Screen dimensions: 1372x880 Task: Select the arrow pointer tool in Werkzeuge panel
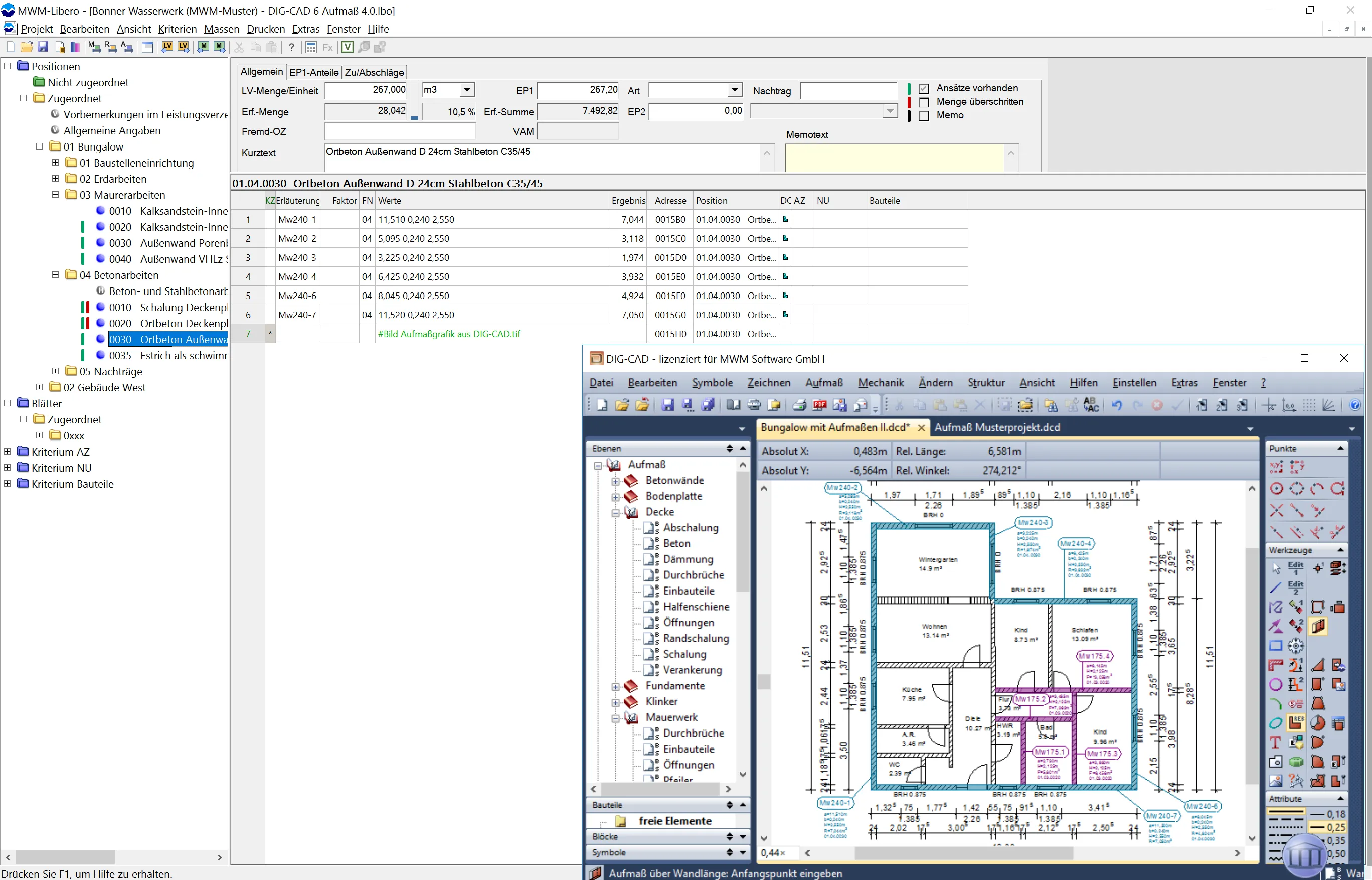[x=1276, y=568]
